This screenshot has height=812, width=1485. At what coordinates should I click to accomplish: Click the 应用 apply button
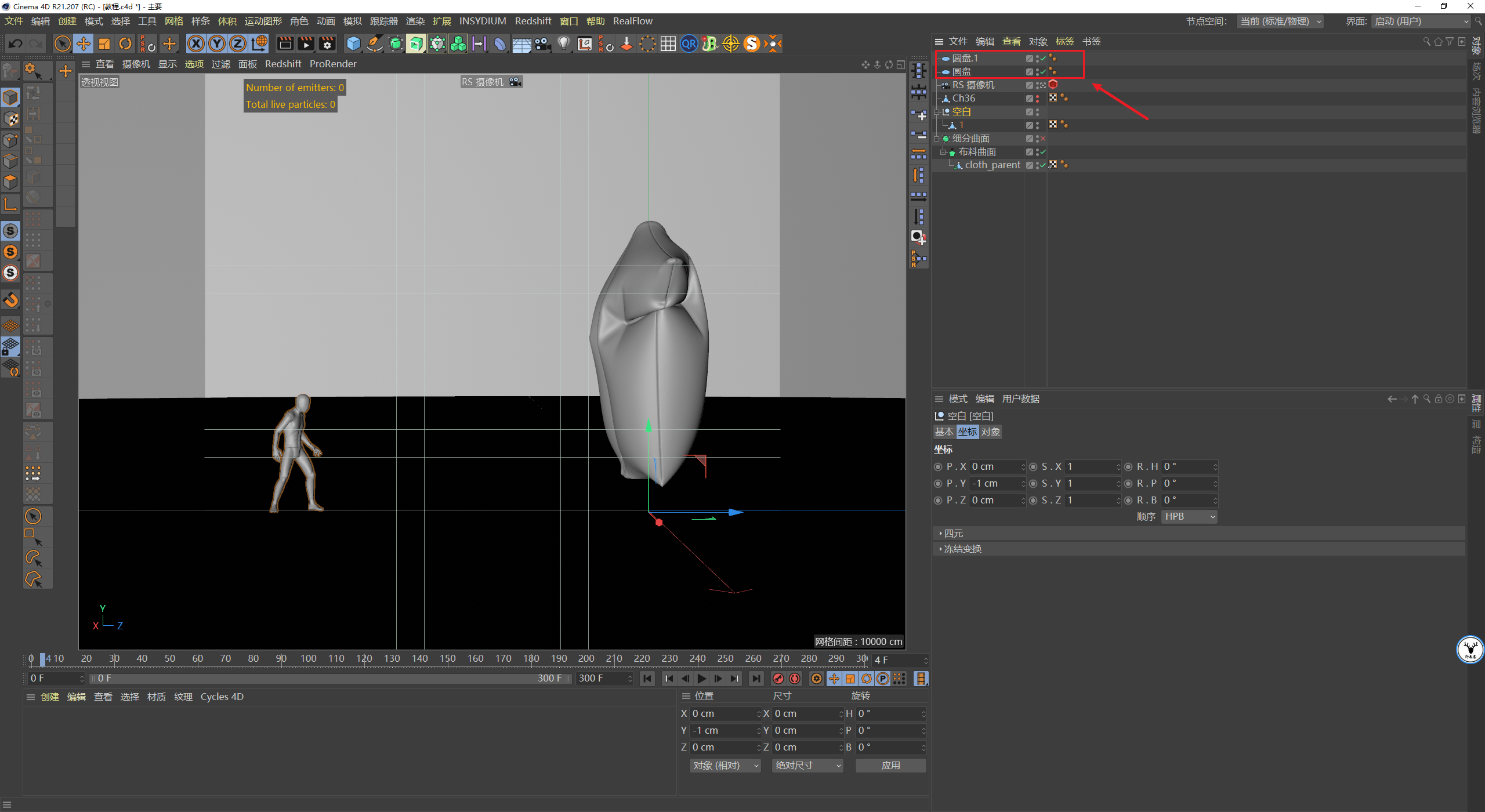pos(890,766)
